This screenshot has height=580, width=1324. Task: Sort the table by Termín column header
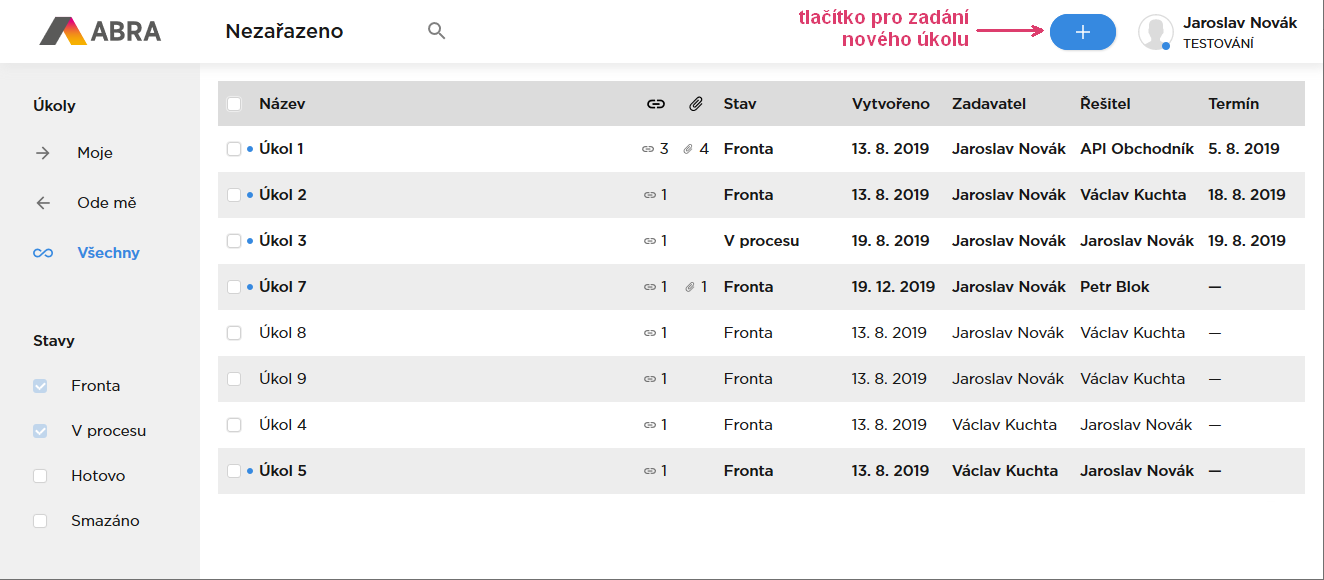tap(1233, 104)
